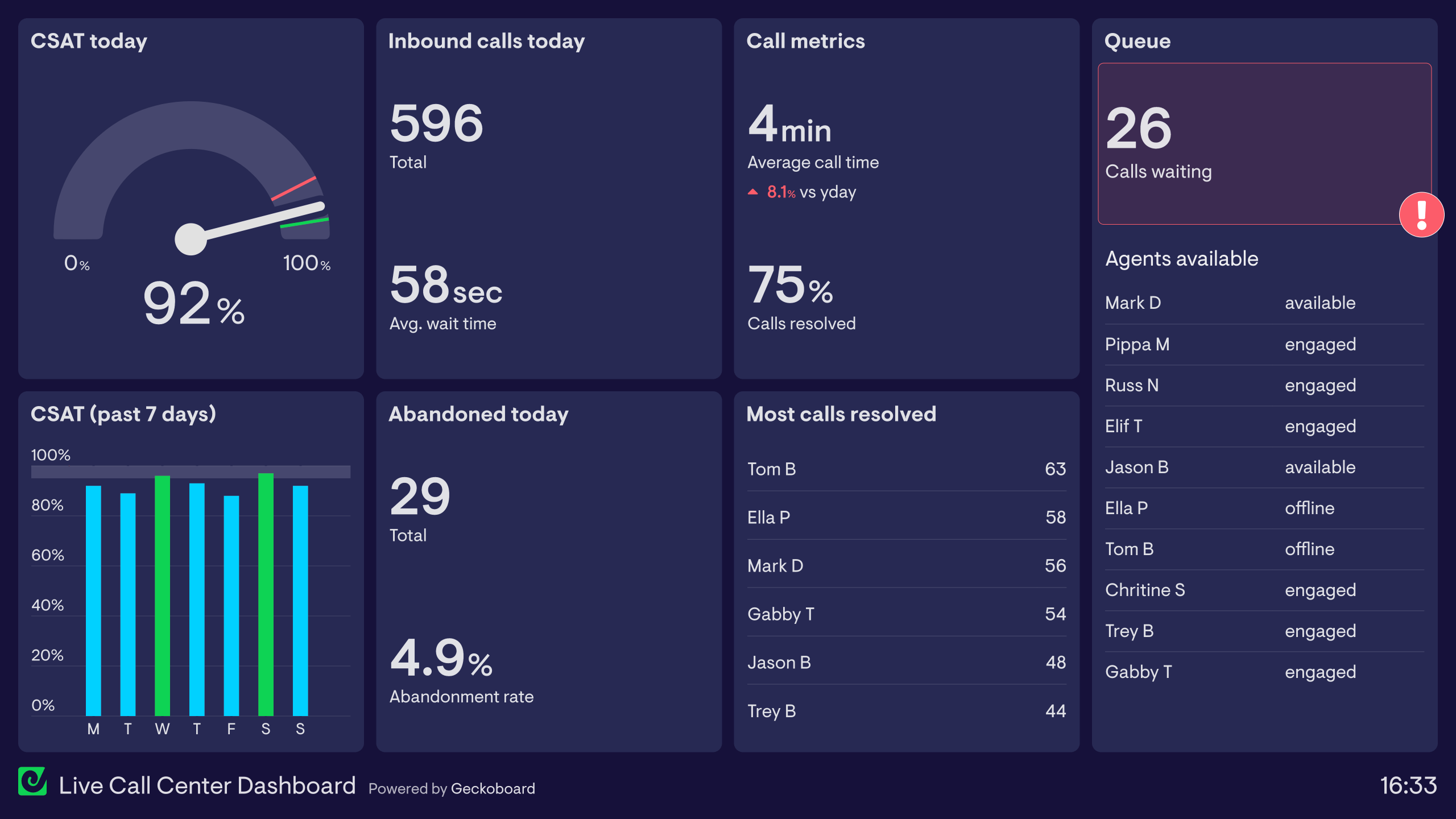This screenshot has width=1456, height=819.
Task: Expand the Agents available section
Action: tap(1183, 258)
